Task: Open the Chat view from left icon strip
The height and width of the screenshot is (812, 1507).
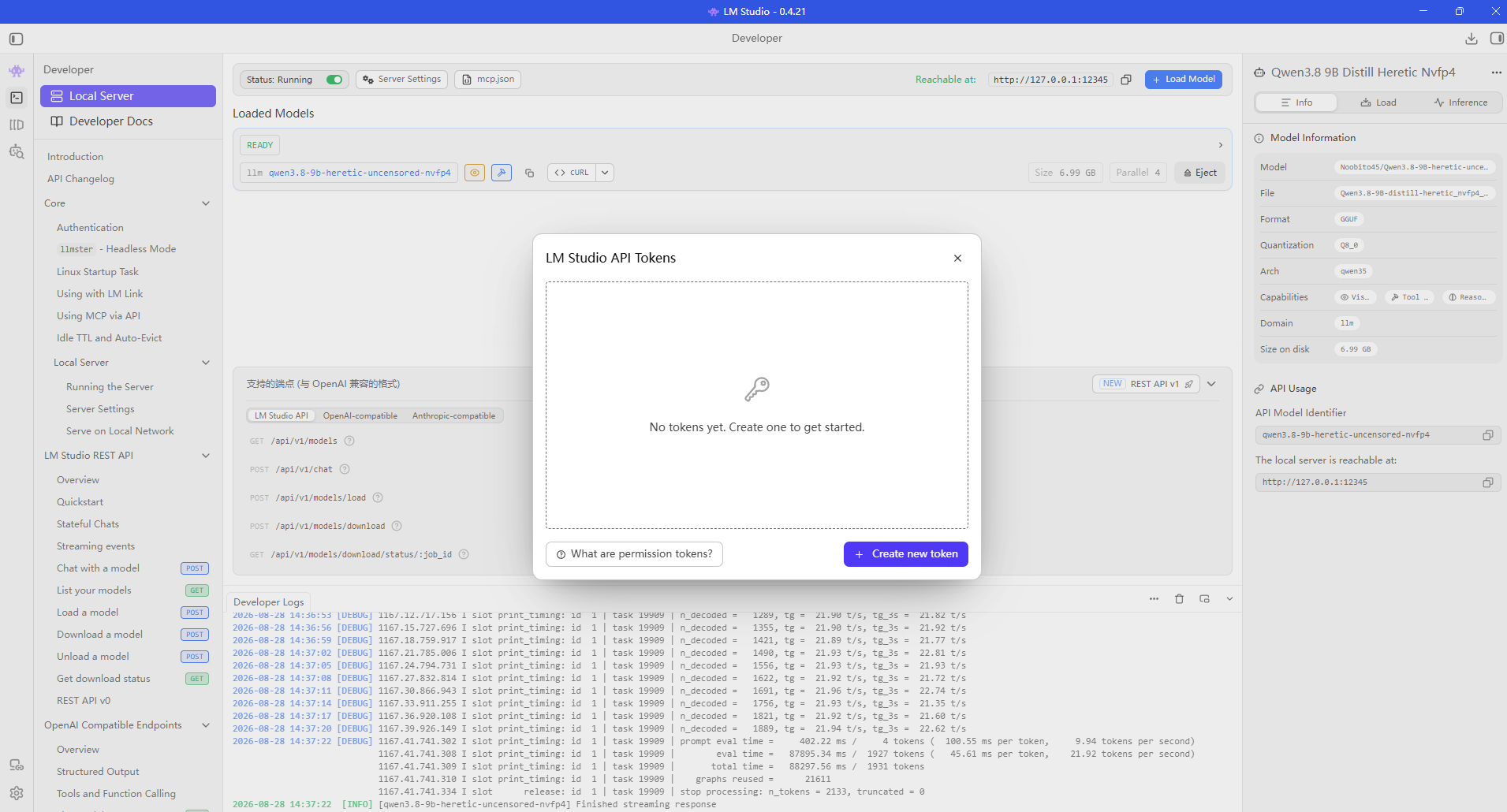Action: click(17, 71)
